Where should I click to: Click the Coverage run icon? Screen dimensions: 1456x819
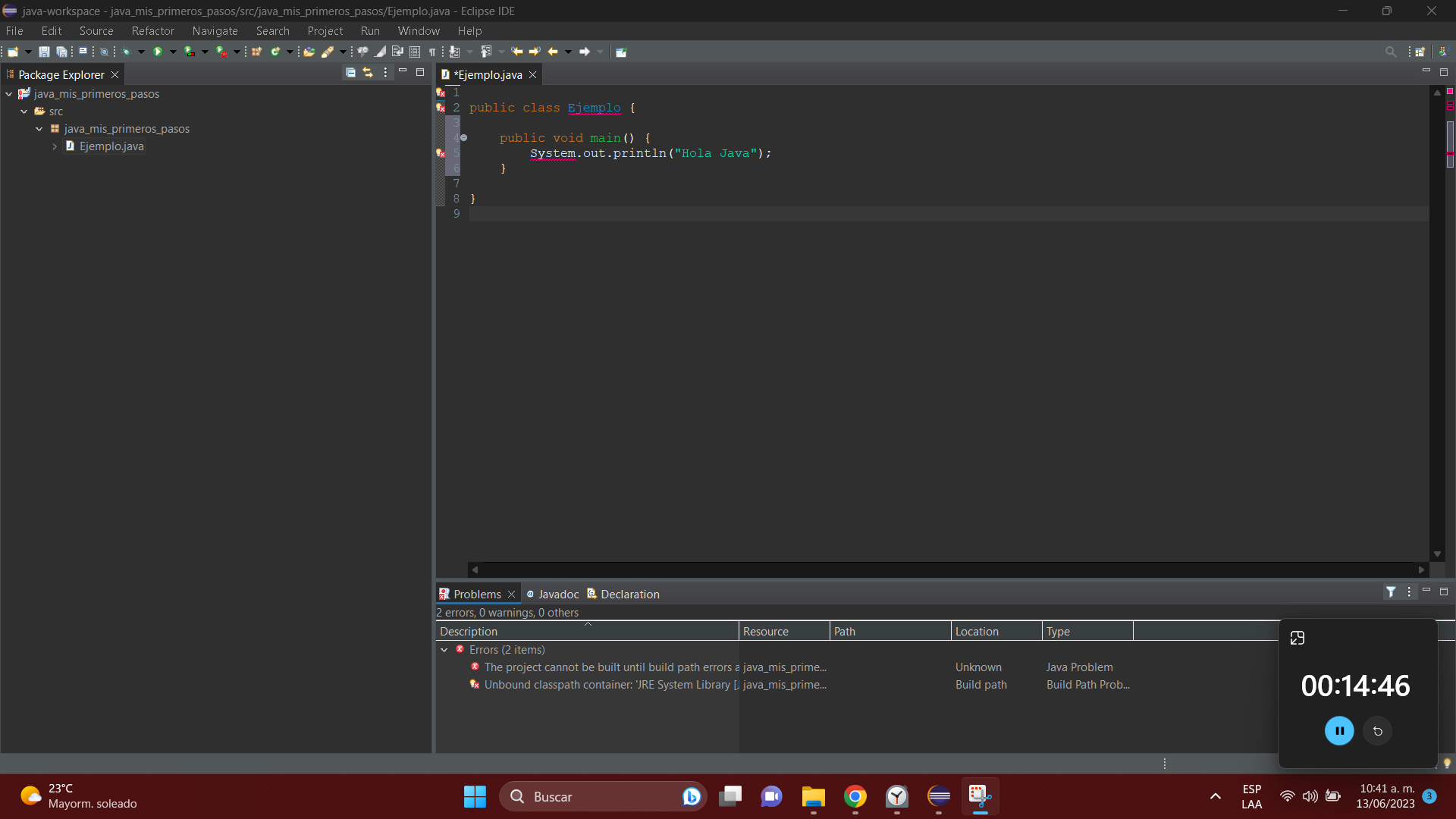(190, 52)
